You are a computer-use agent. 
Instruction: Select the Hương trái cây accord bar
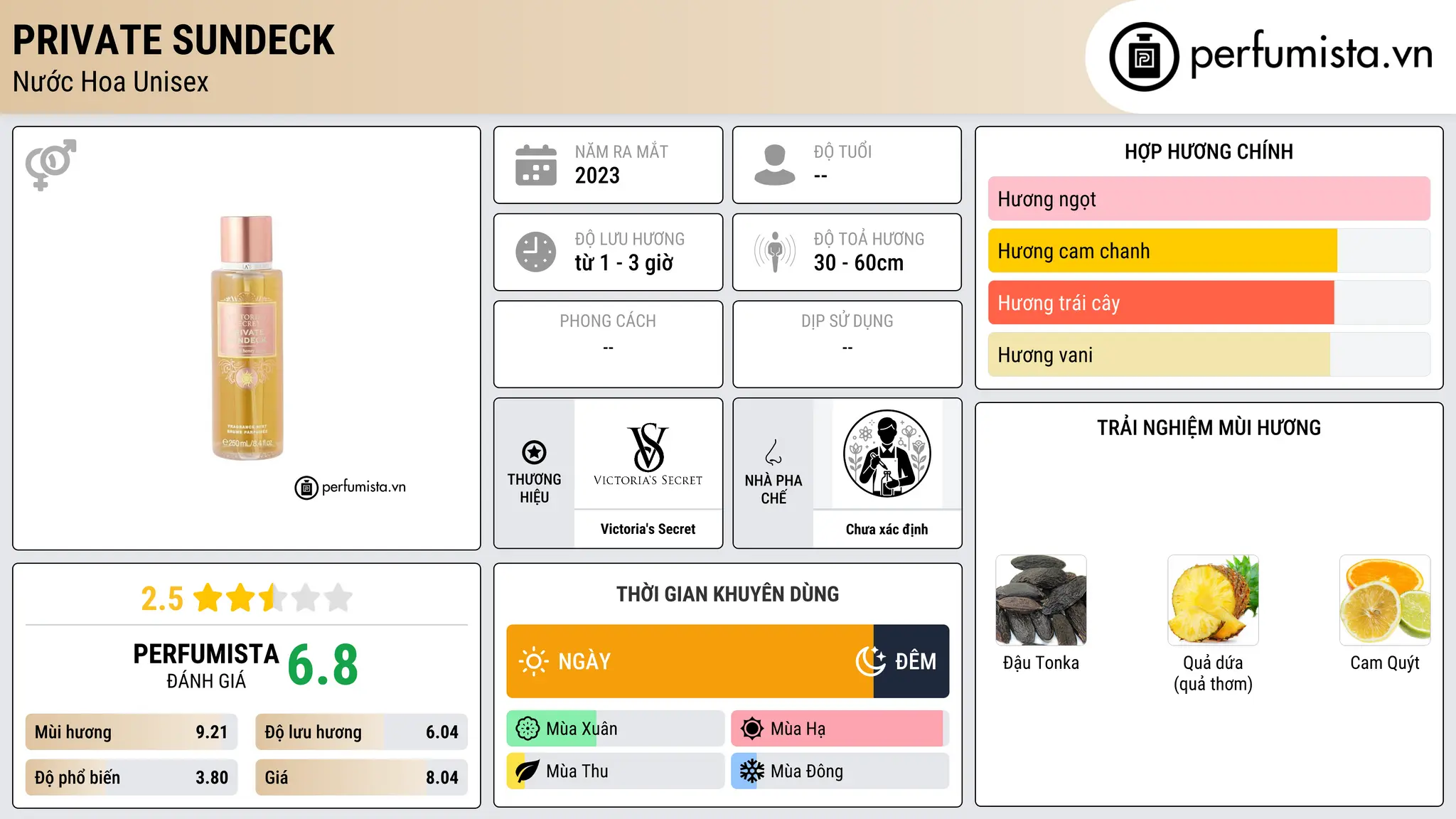pyautogui.click(x=1209, y=303)
